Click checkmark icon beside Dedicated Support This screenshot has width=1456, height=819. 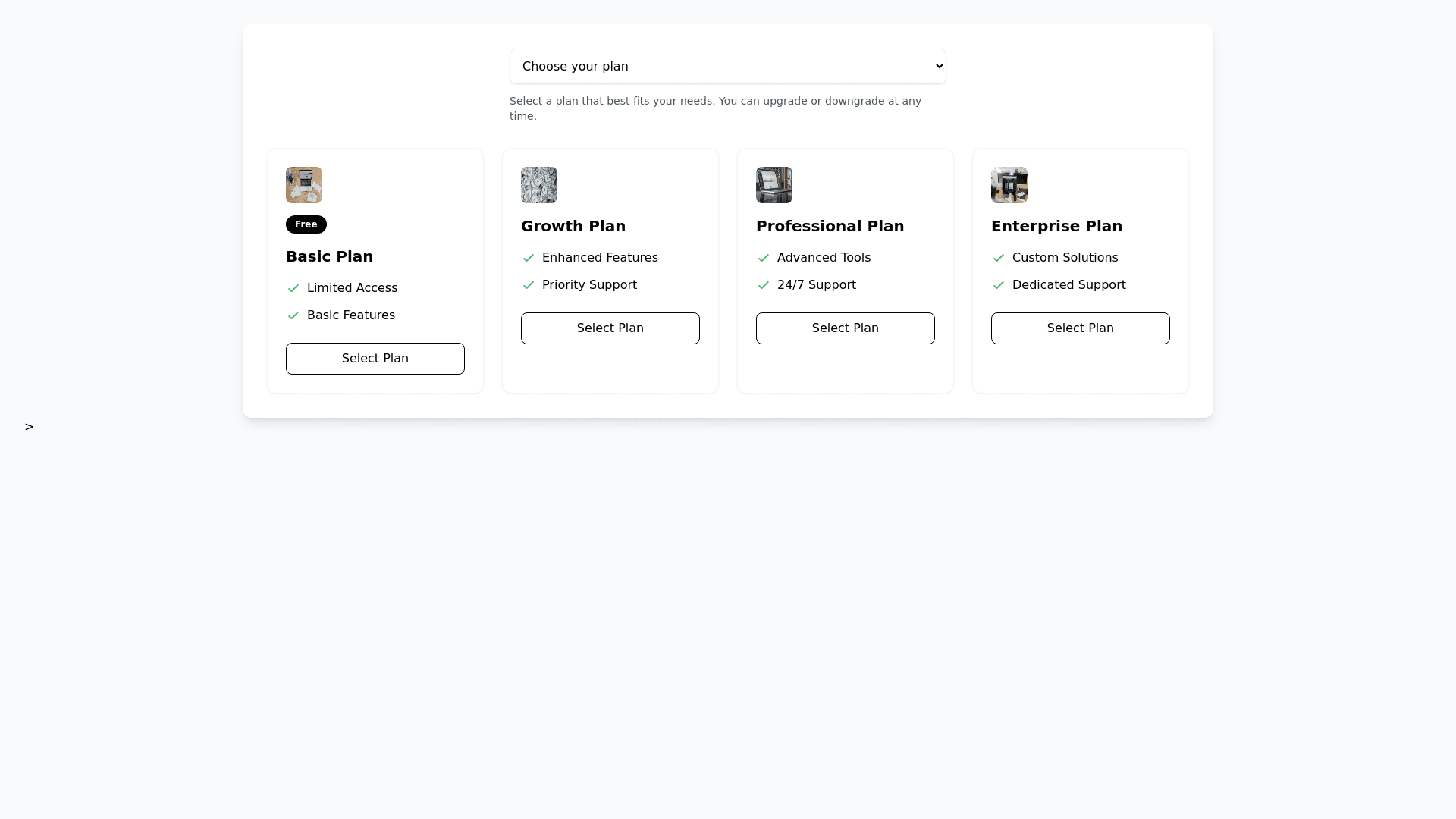coord(999,285)
